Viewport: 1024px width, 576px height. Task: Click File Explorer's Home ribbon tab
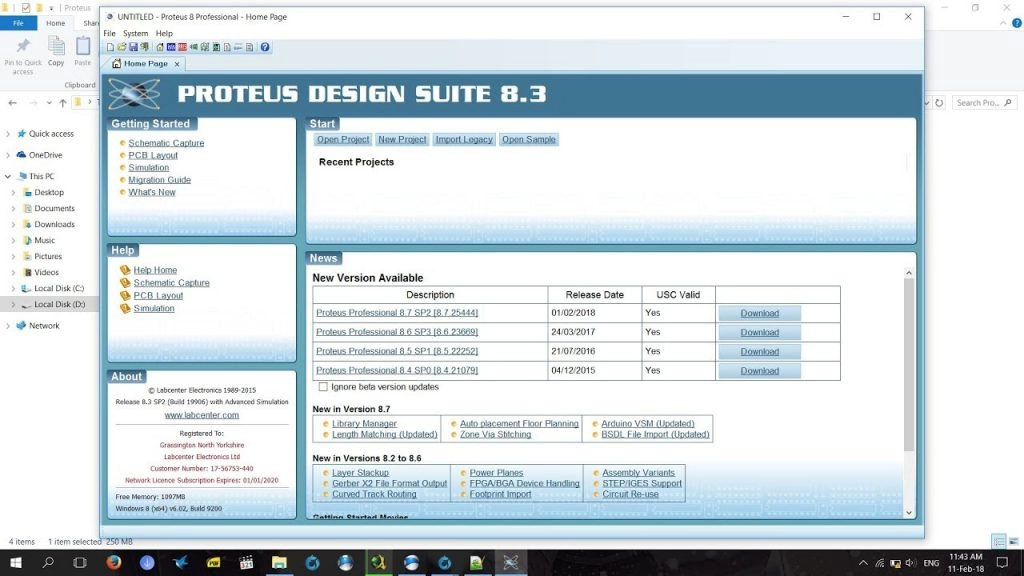pos(56,23)
